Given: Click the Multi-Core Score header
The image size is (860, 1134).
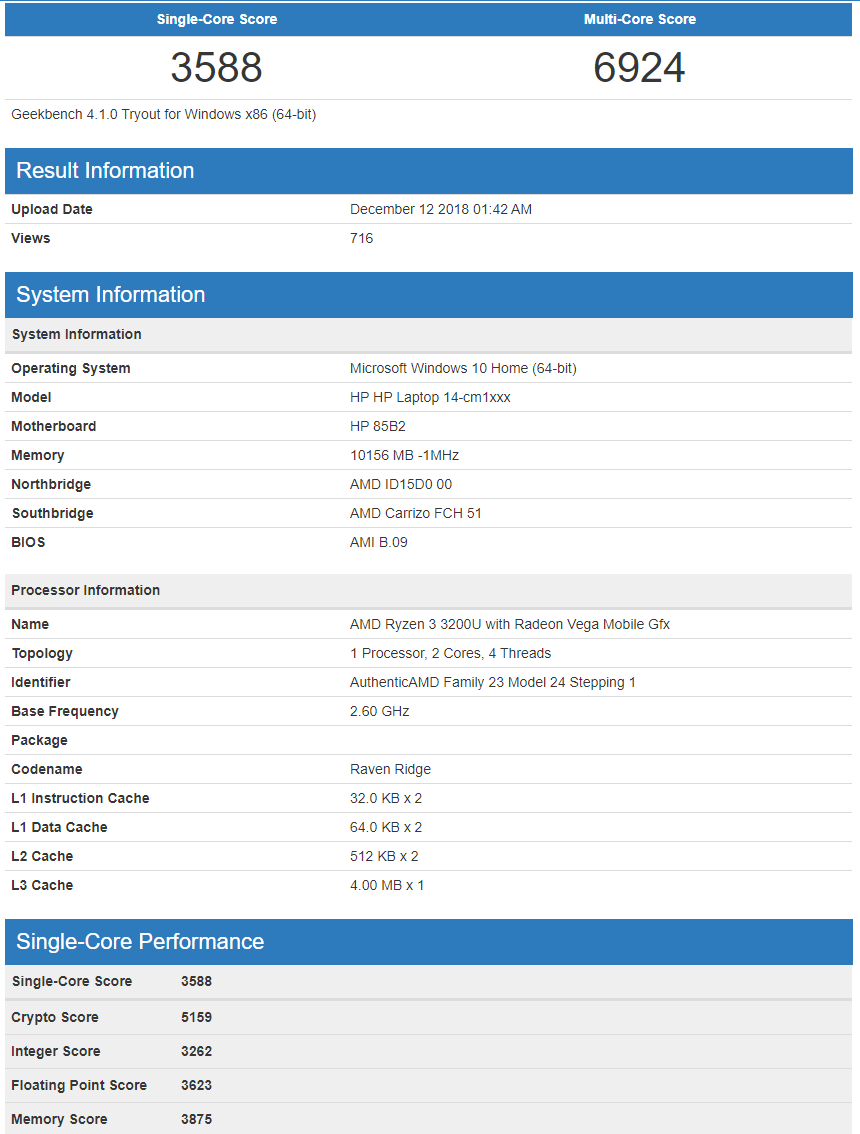Looking at the screenshot, I should click(x=640, y=19).
